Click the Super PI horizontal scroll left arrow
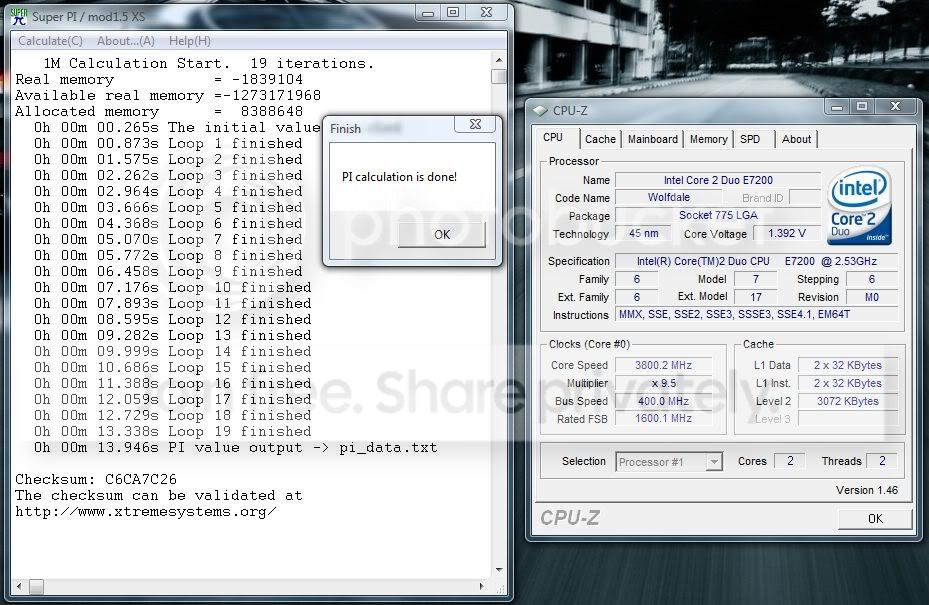 [x=19, y=587]
